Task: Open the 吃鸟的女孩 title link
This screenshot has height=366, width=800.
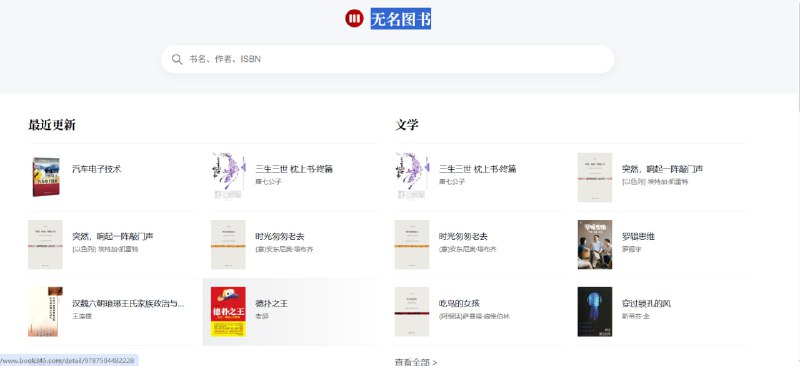Action: (x=459, y=303)
